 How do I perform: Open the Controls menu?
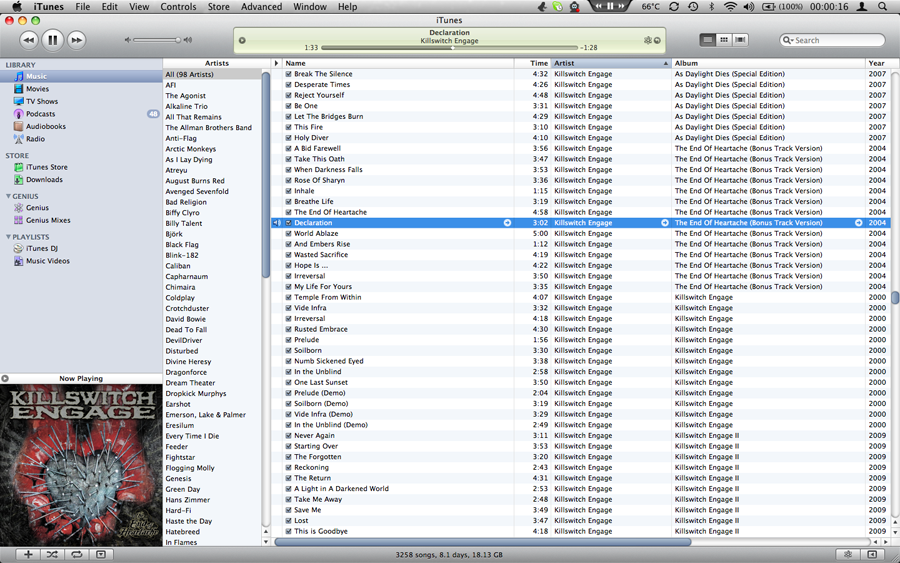[178, 6]
